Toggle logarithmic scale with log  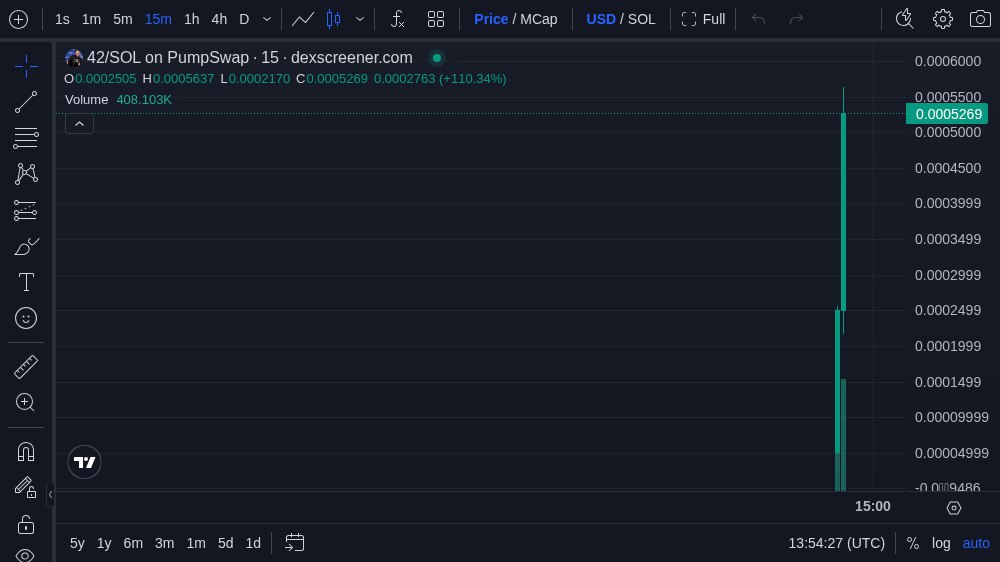(941, 543)
